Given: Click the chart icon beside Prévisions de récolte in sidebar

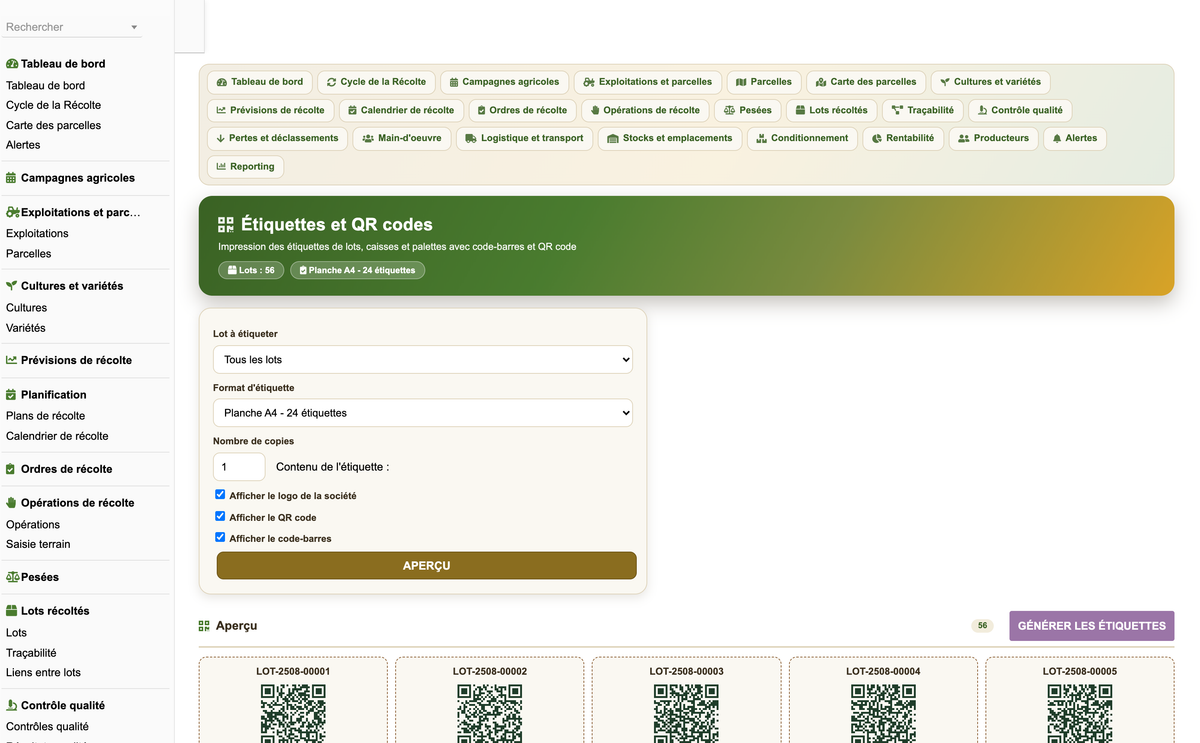Looking at the screenshot, I should click(x=12, y=360).
